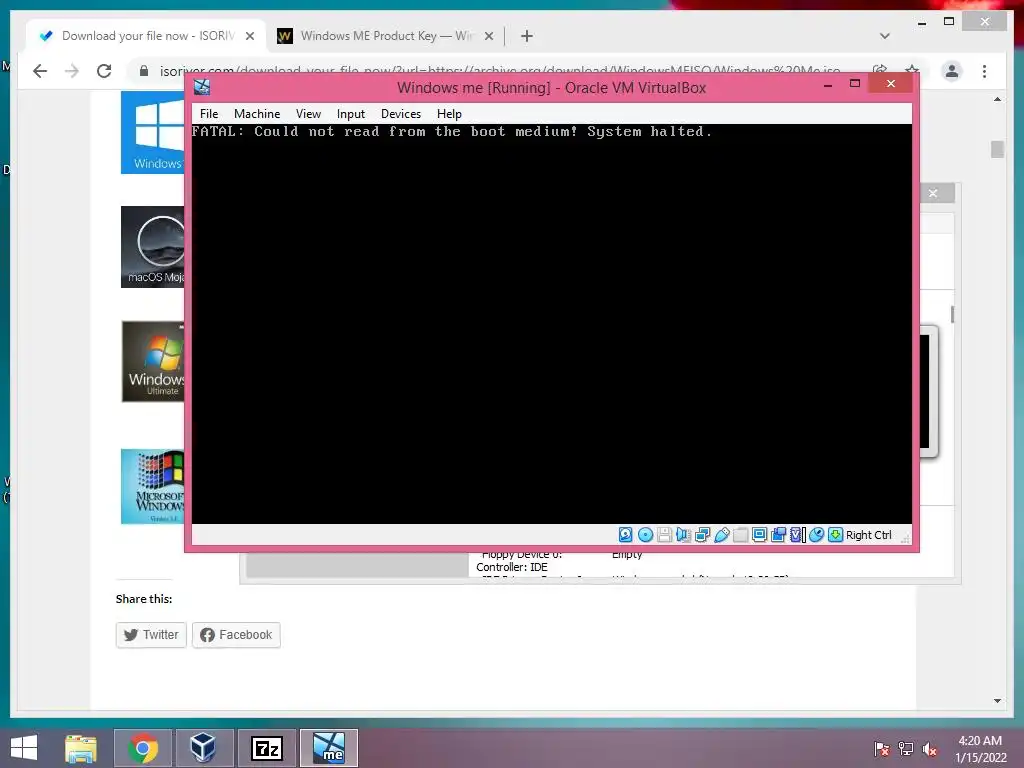Open the Machine menu in VirtualBox
Viewport: 1024px width, 768px height.
(x=257, y=114)
